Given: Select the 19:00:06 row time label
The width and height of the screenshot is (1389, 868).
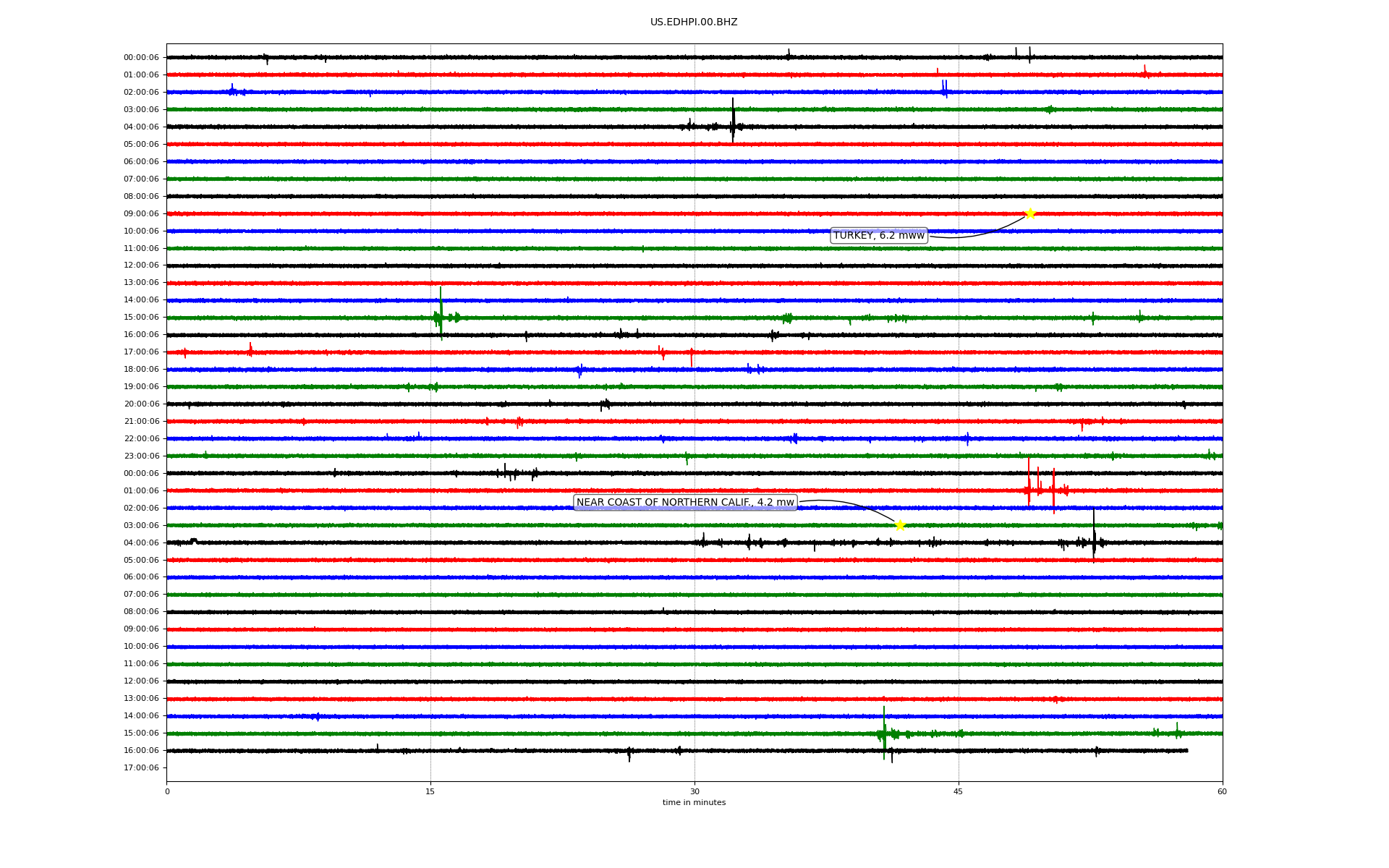Looking at the screenshot, I should (141, 387).
